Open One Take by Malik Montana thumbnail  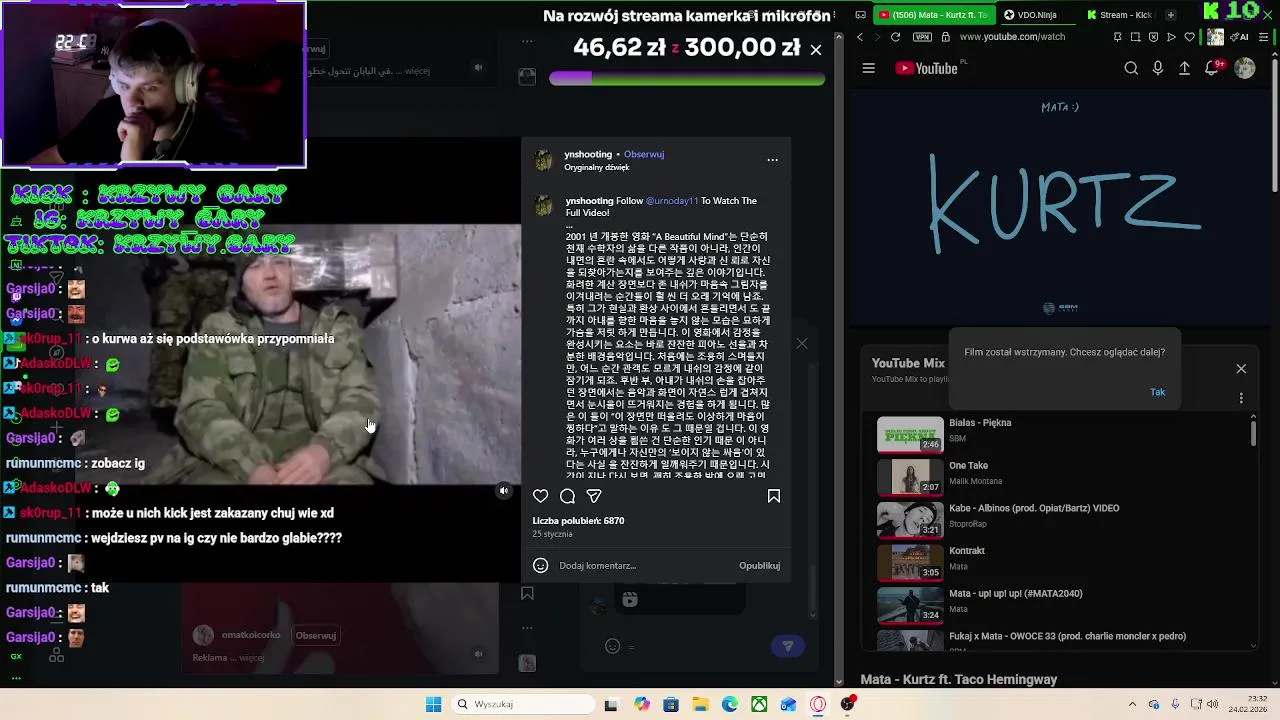(910, 477)
